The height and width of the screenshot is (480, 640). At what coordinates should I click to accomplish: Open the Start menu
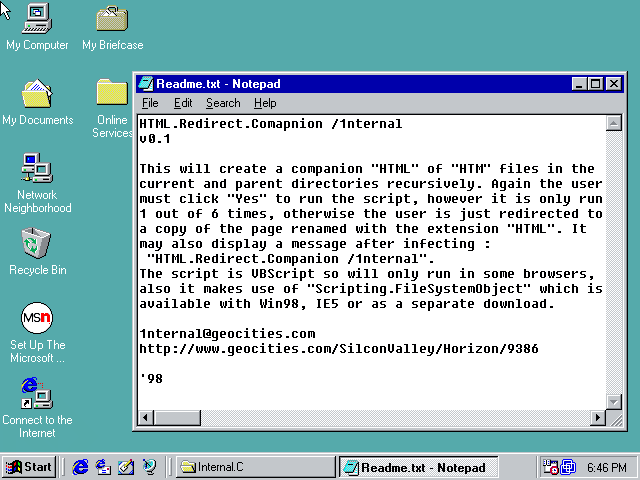pyautogui.click(x=29, y=467)
